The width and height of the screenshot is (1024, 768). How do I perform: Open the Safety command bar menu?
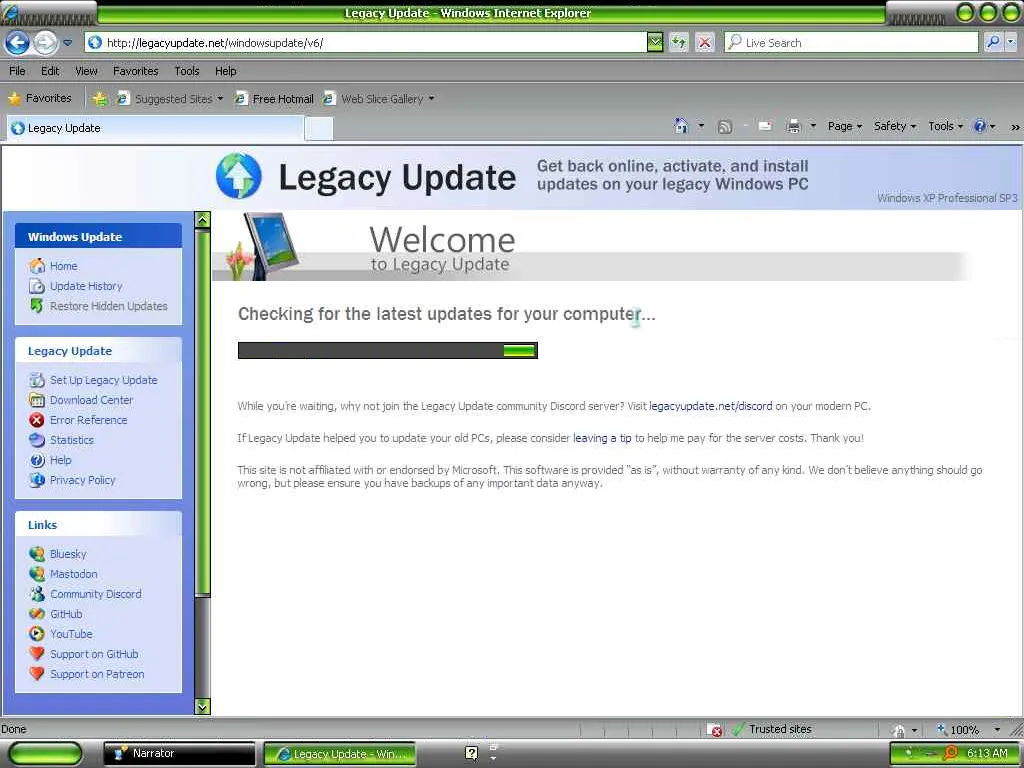895,126
